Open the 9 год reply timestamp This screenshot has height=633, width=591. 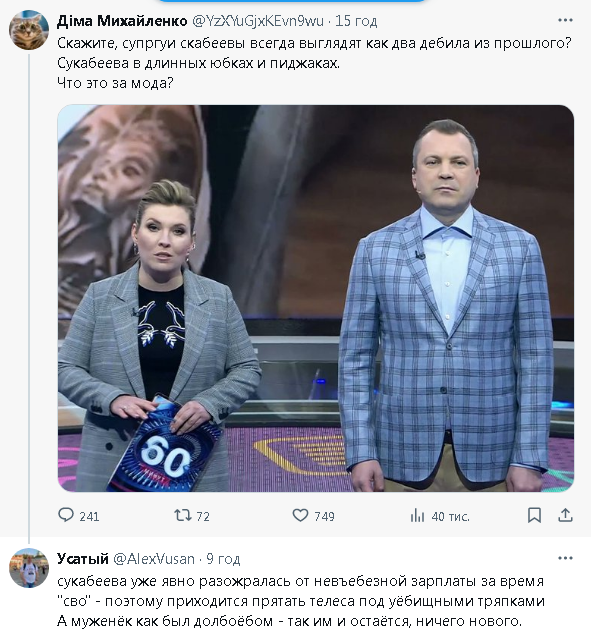click(x=223, y=559)
